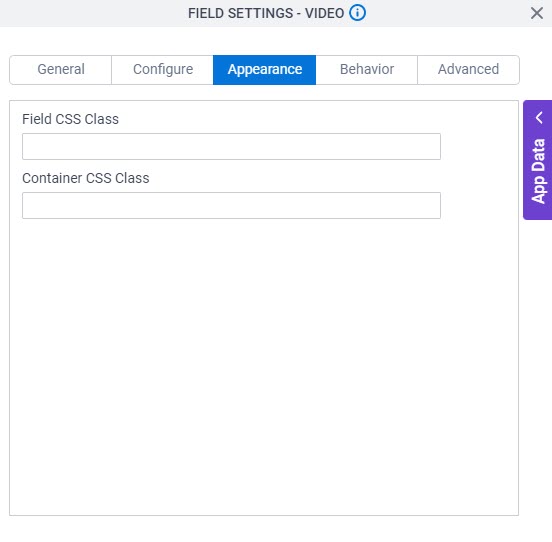Place cursor in the first CSS class field
This screenshot has height=542, width=552.
pyautogui.click(x=231, y=146)
